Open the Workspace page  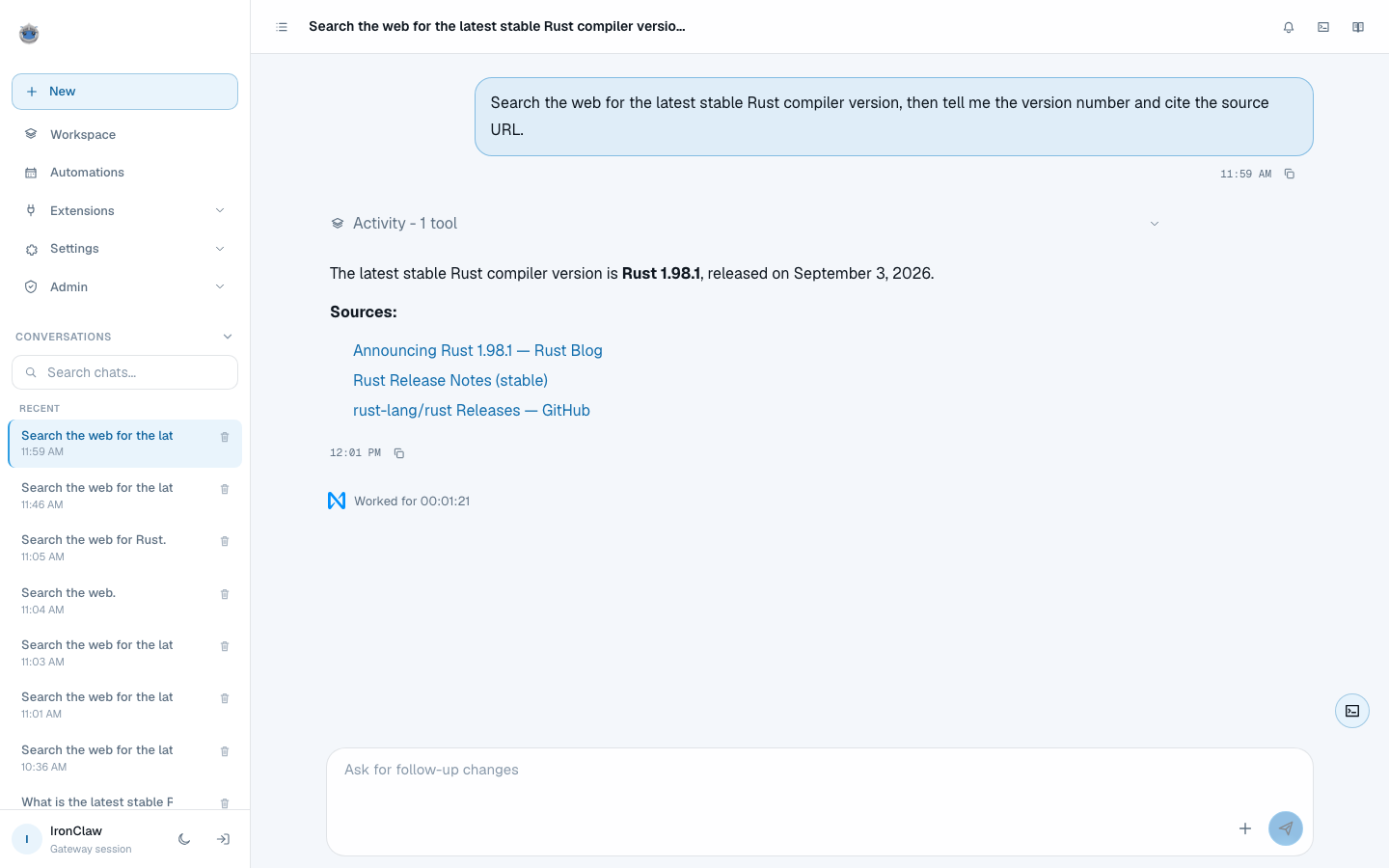tap(124, 134)
